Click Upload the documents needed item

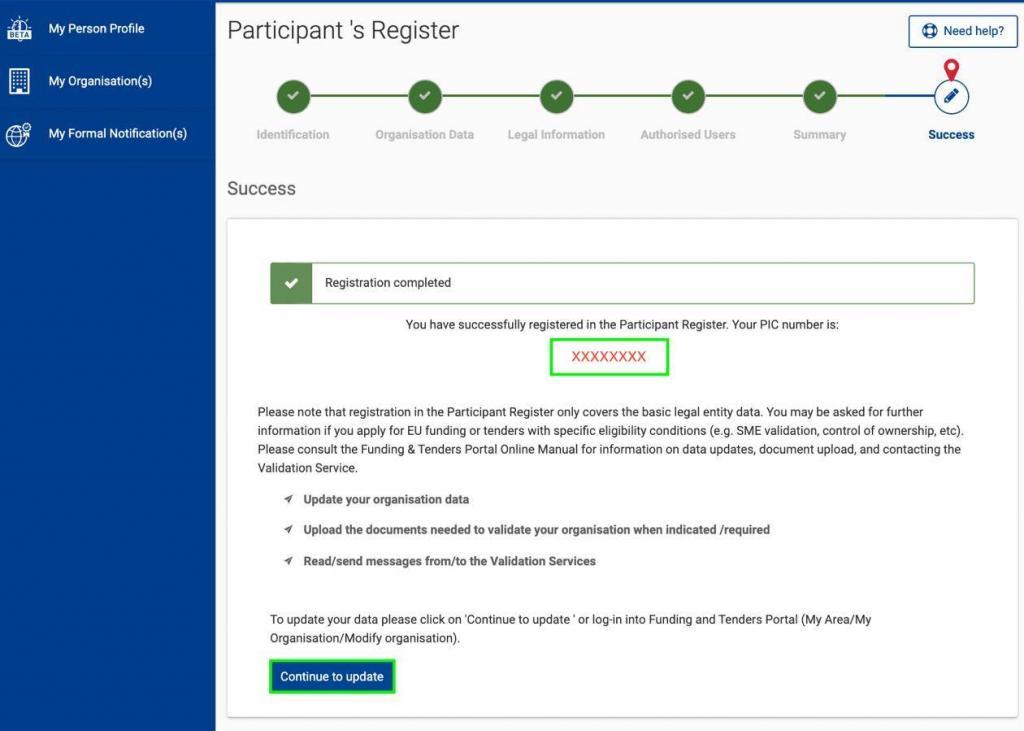coord(536,530)
